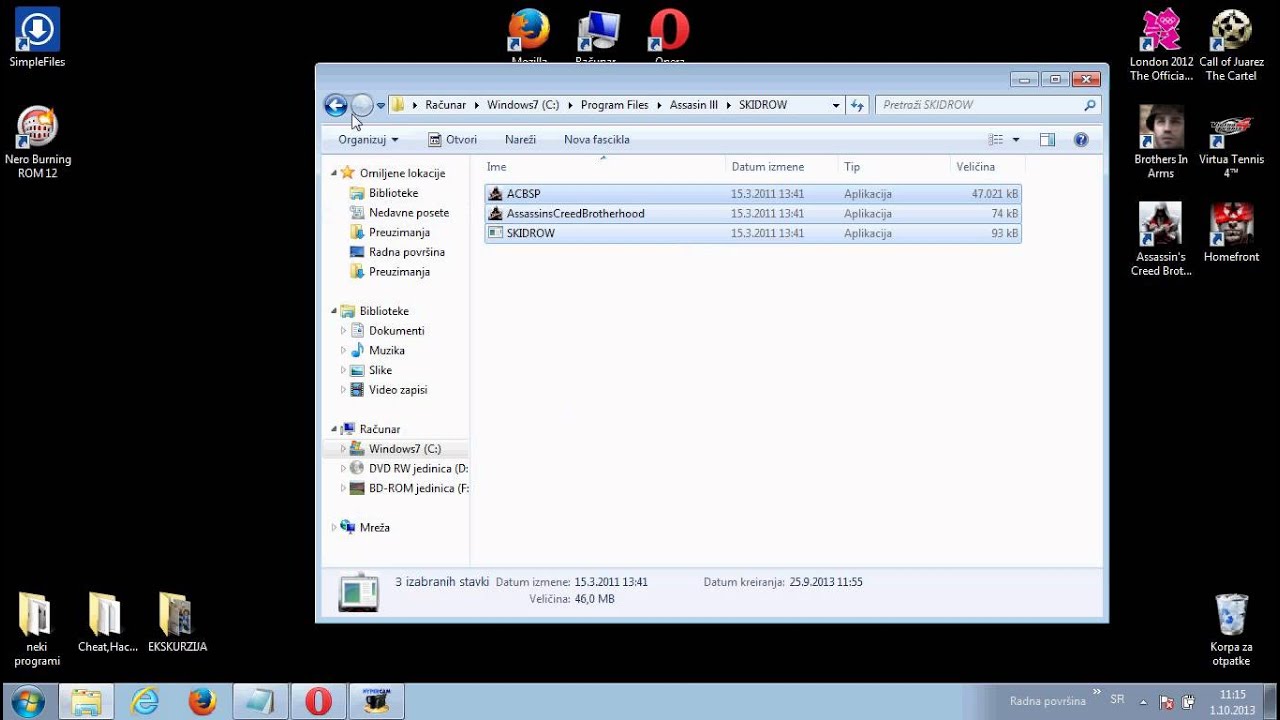Screen dimensions: 1280x720
Task: Open Assassin's Creed Brotherhood desktop shortcut
Action: tap(1161, 239)
